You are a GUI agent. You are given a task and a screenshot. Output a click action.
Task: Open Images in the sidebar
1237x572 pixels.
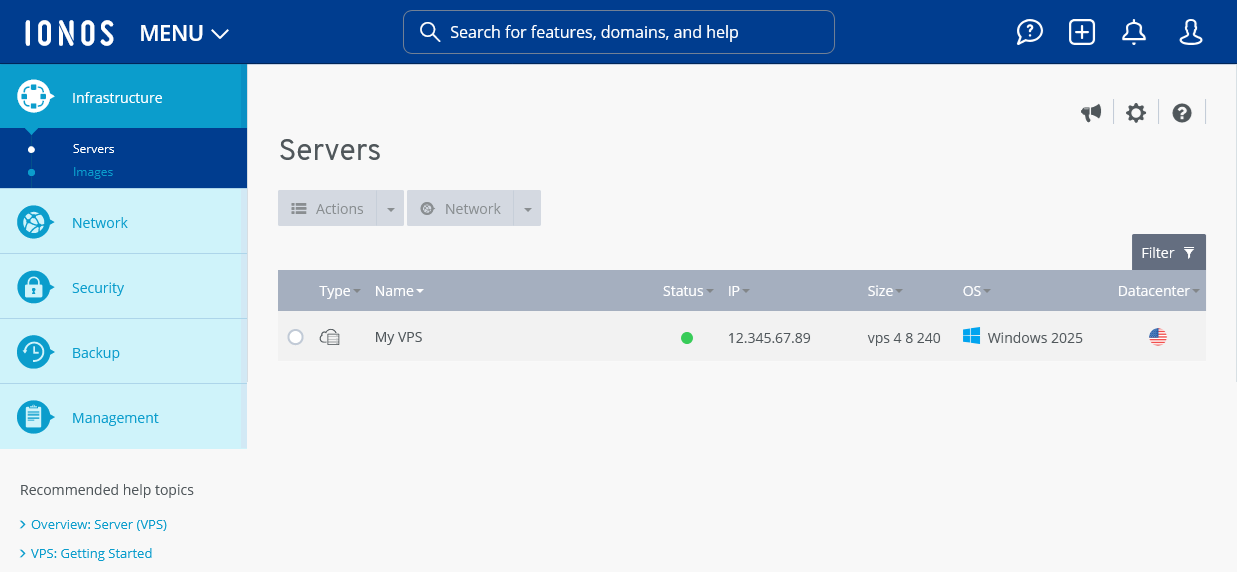coord(93,172)
